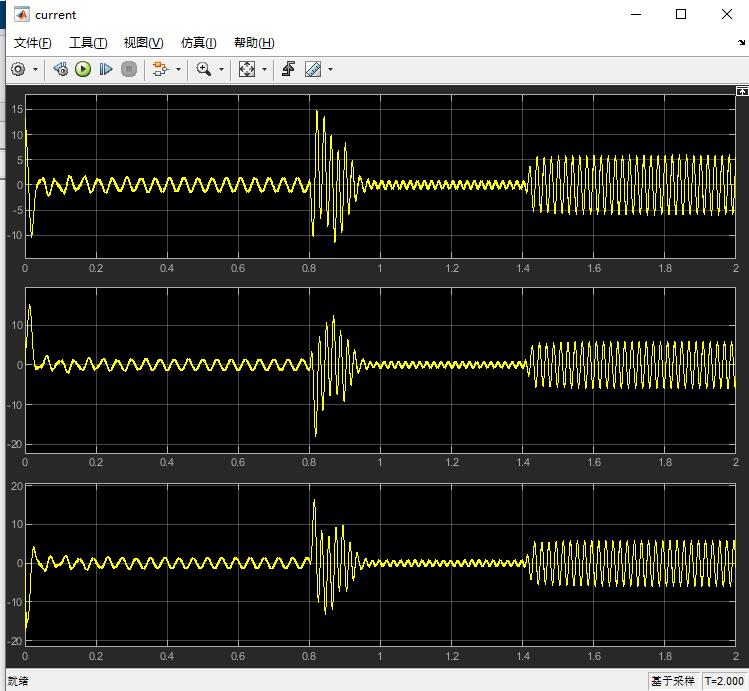Close the current scope window
This screenshot has height=691, width=749.
click(x=727, y=14)
